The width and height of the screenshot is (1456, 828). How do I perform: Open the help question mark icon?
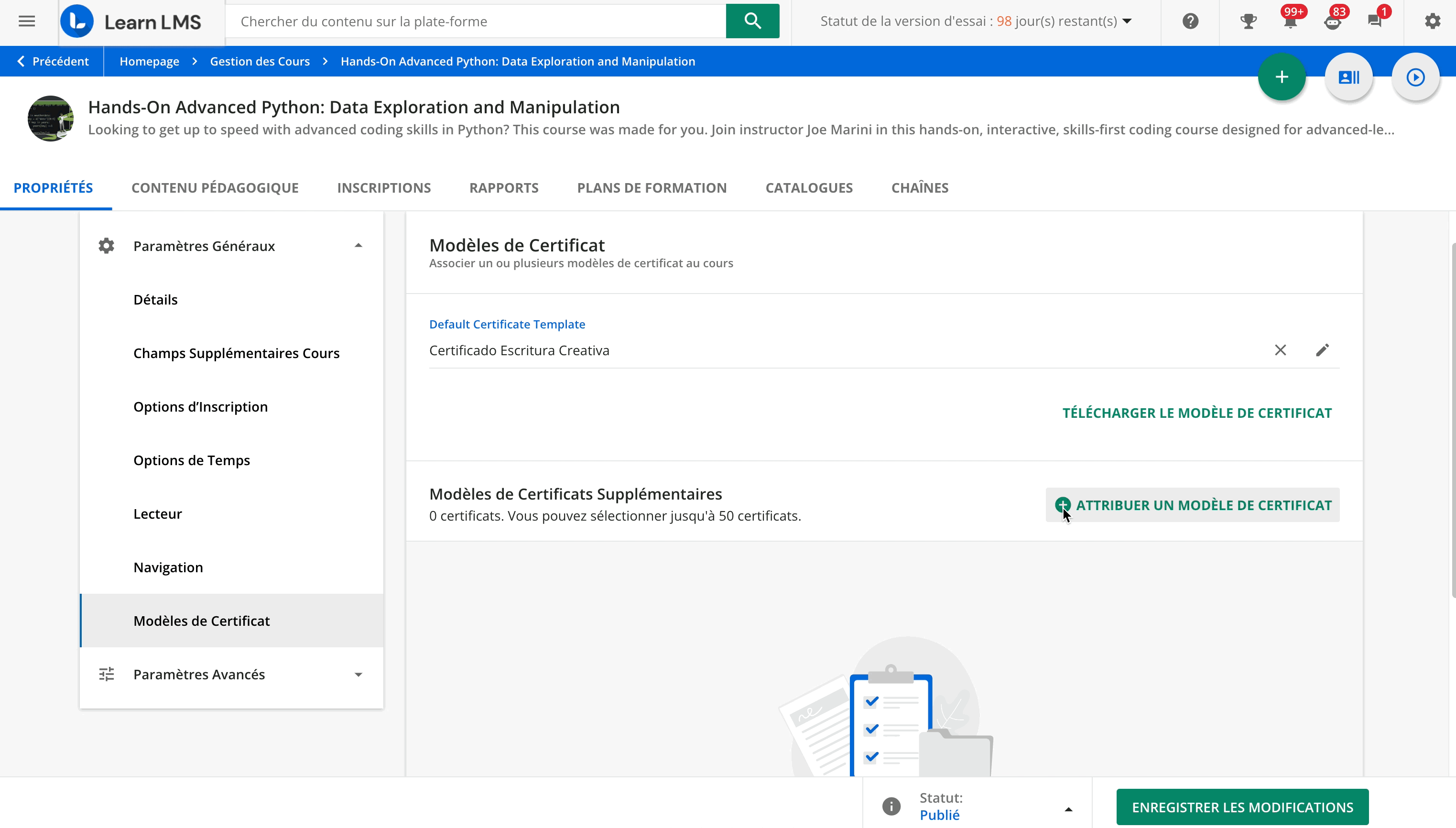click(x=1190, y=22)
